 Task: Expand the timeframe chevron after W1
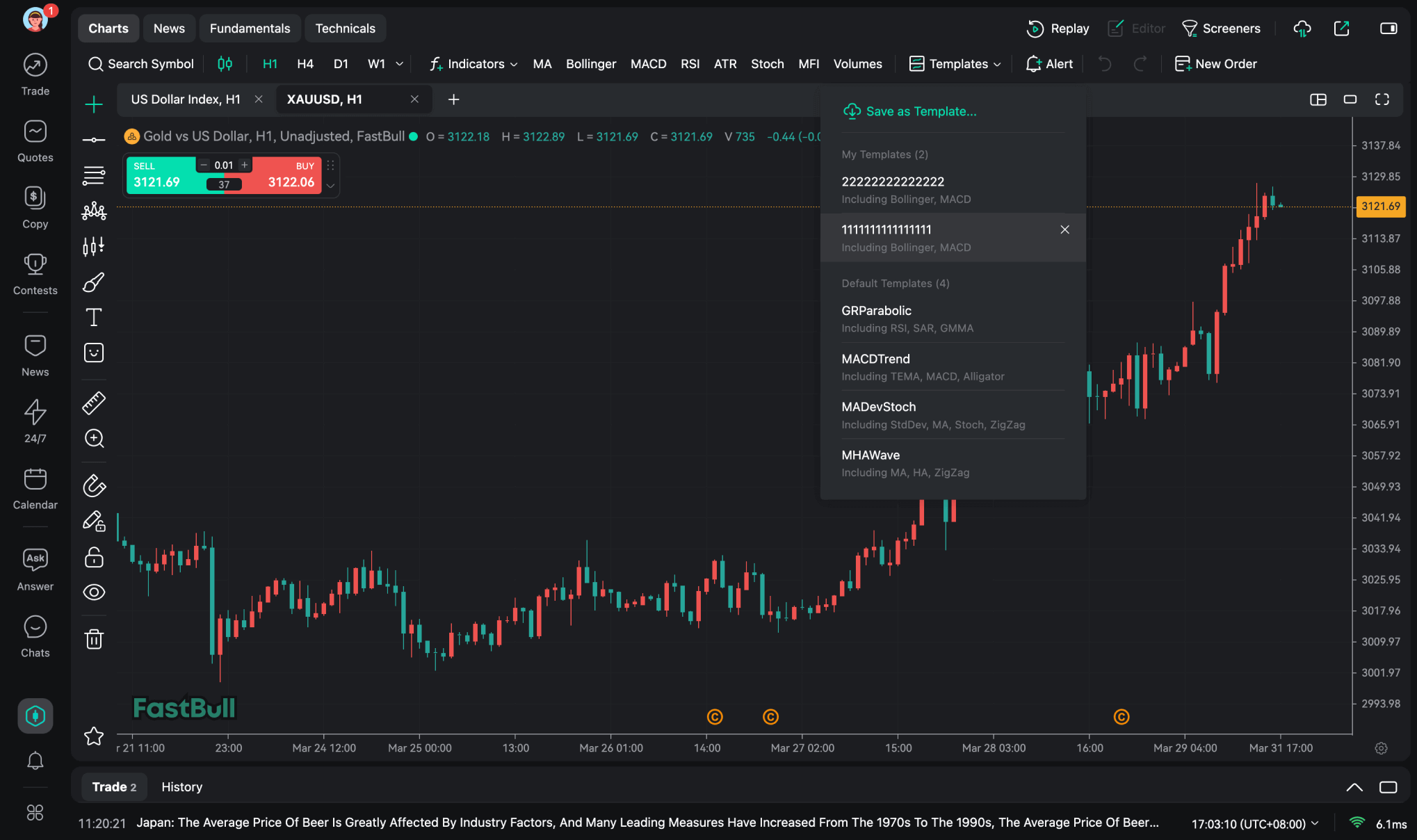click(x=400, y=64)
